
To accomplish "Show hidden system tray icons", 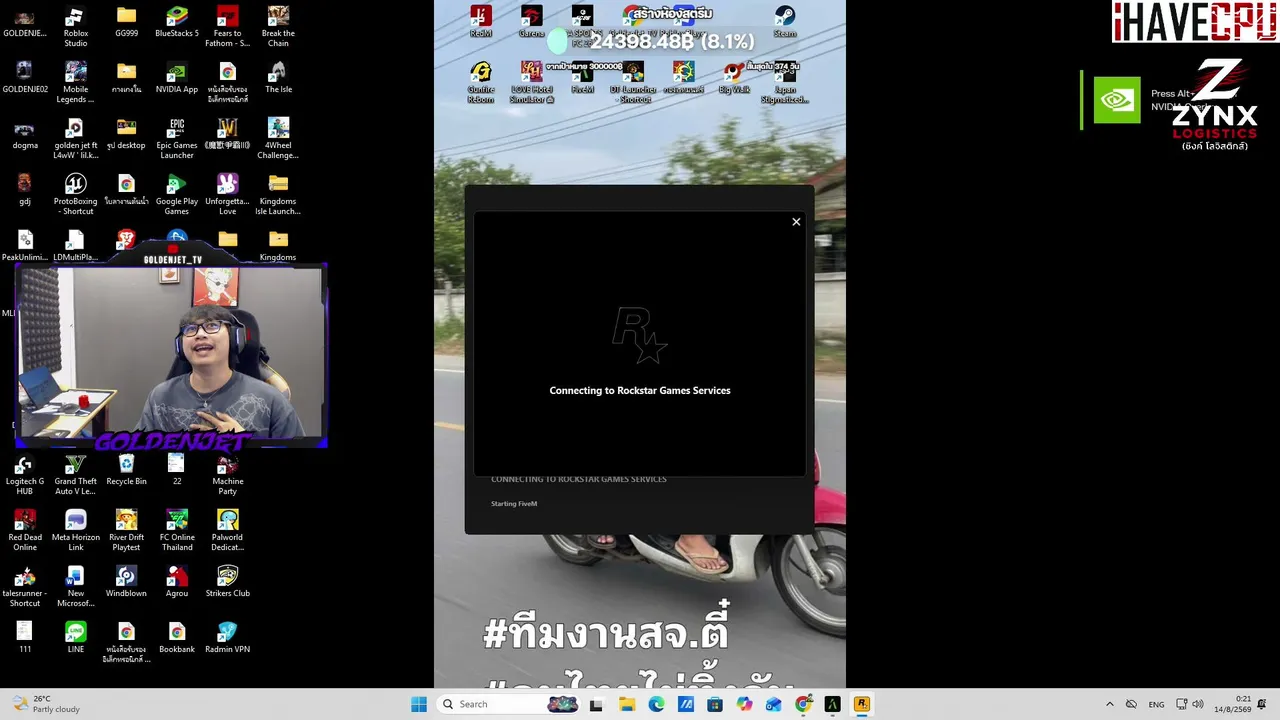I will click(x=1109, y=704).
